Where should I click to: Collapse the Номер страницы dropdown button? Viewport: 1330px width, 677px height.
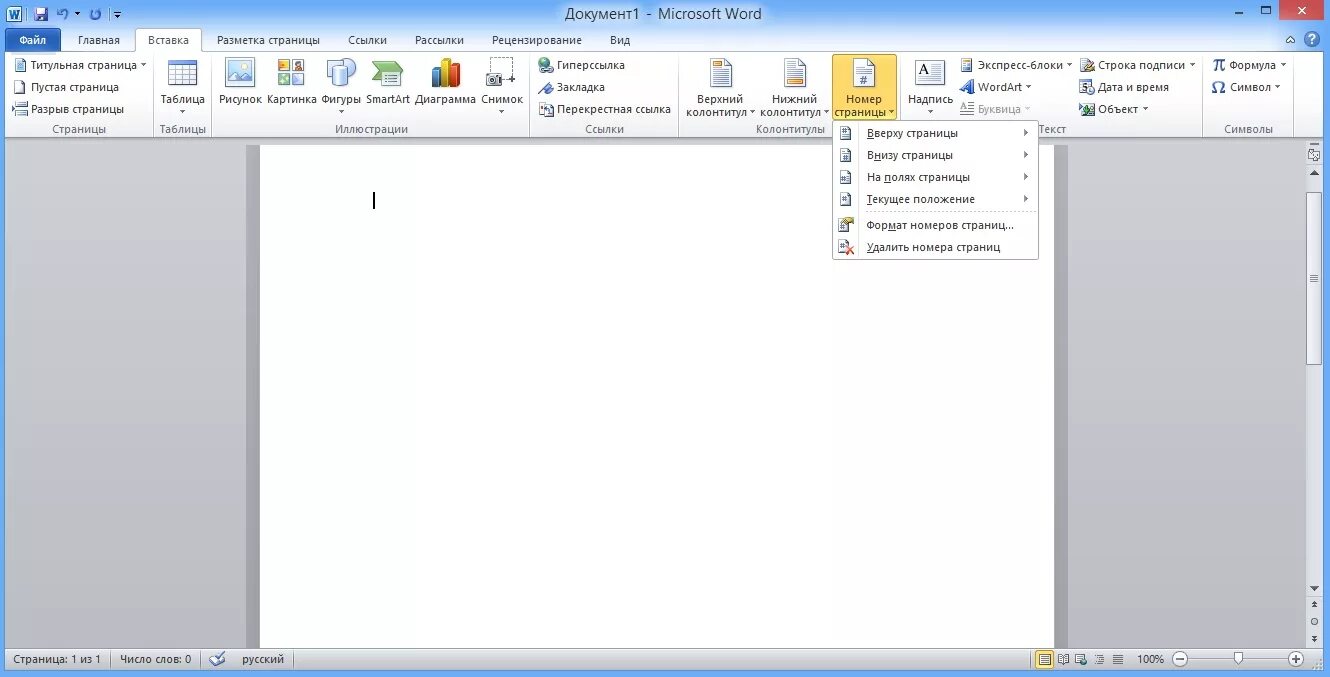click(x=864, y=87)
